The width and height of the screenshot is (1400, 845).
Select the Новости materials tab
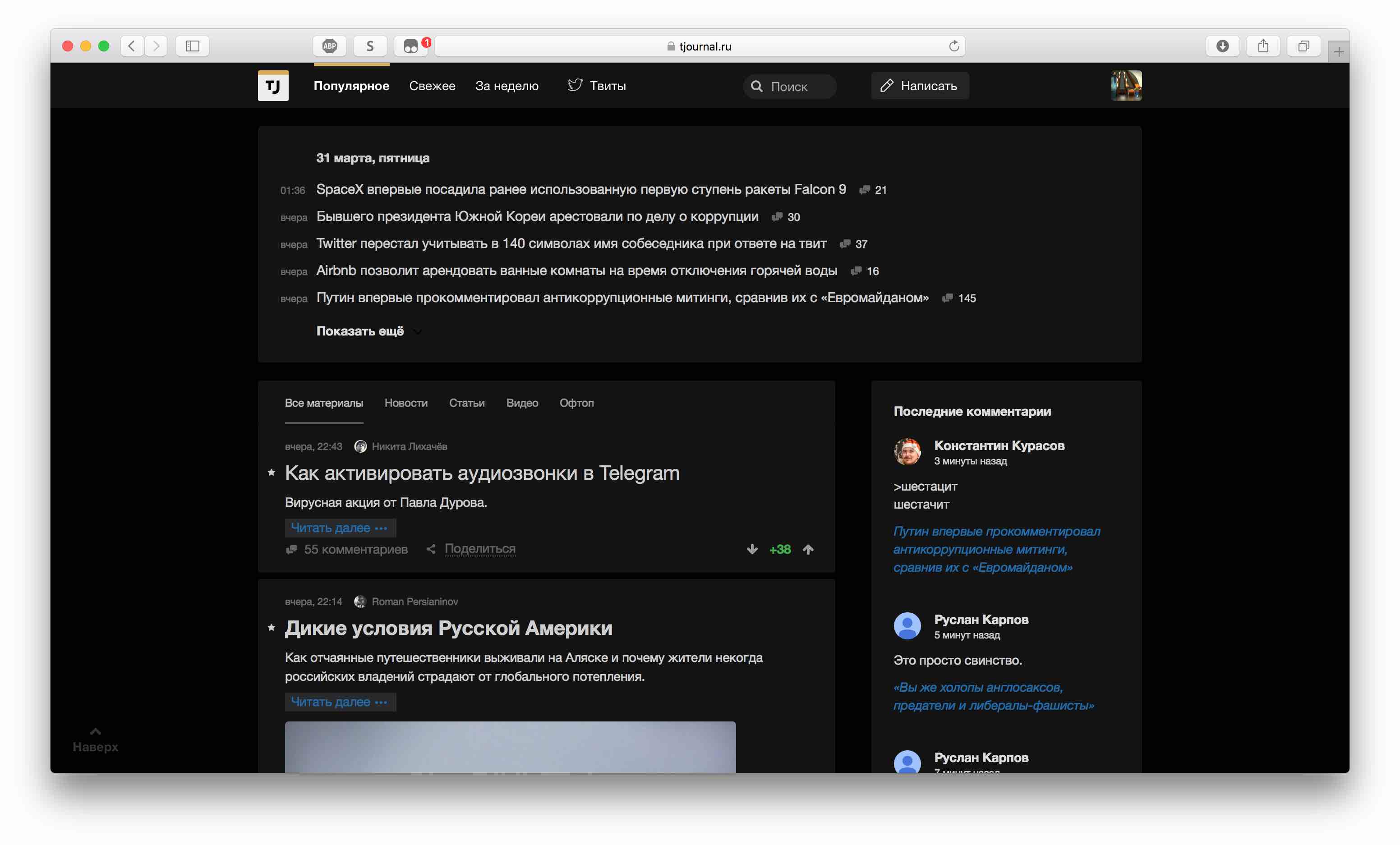pos(405,403)
